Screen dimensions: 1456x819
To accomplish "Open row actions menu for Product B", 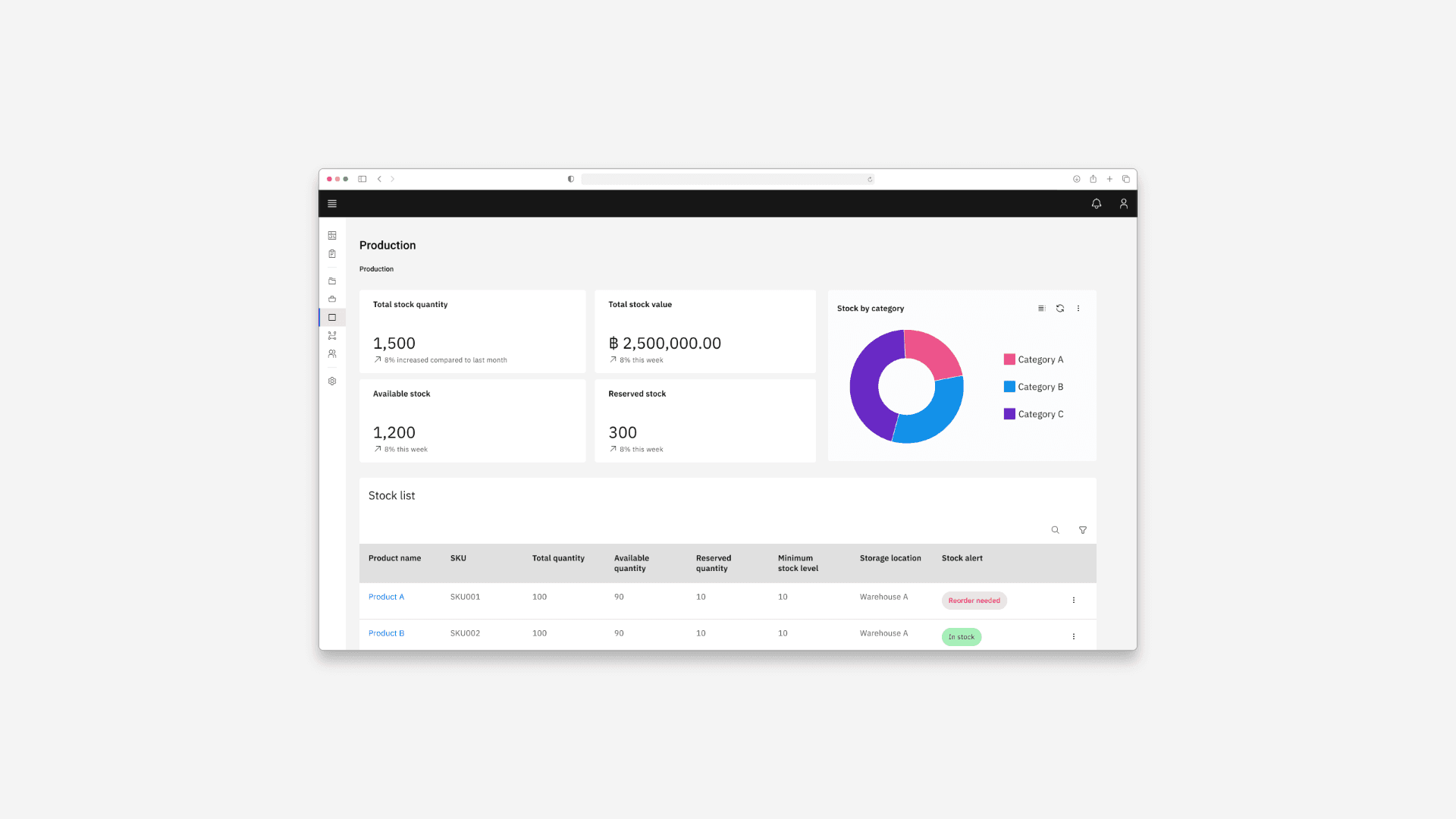I will (1073, 636).
